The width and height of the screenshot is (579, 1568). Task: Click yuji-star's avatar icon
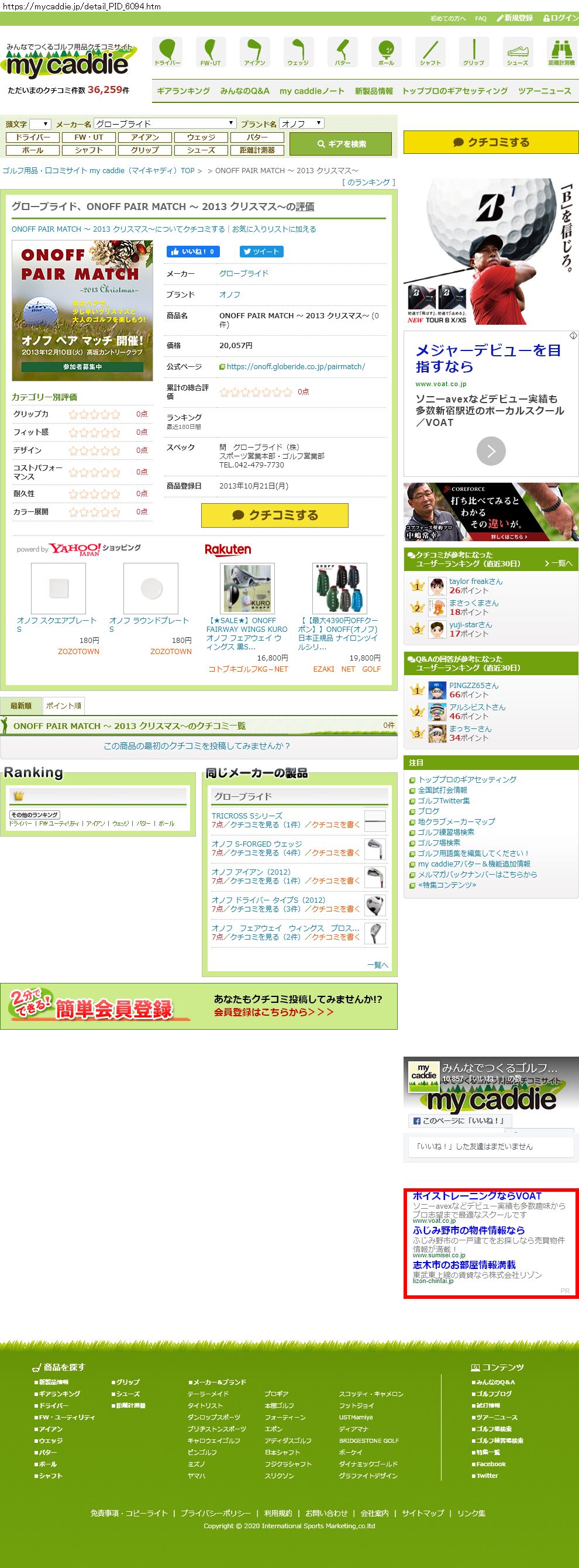tap(437, 630)
